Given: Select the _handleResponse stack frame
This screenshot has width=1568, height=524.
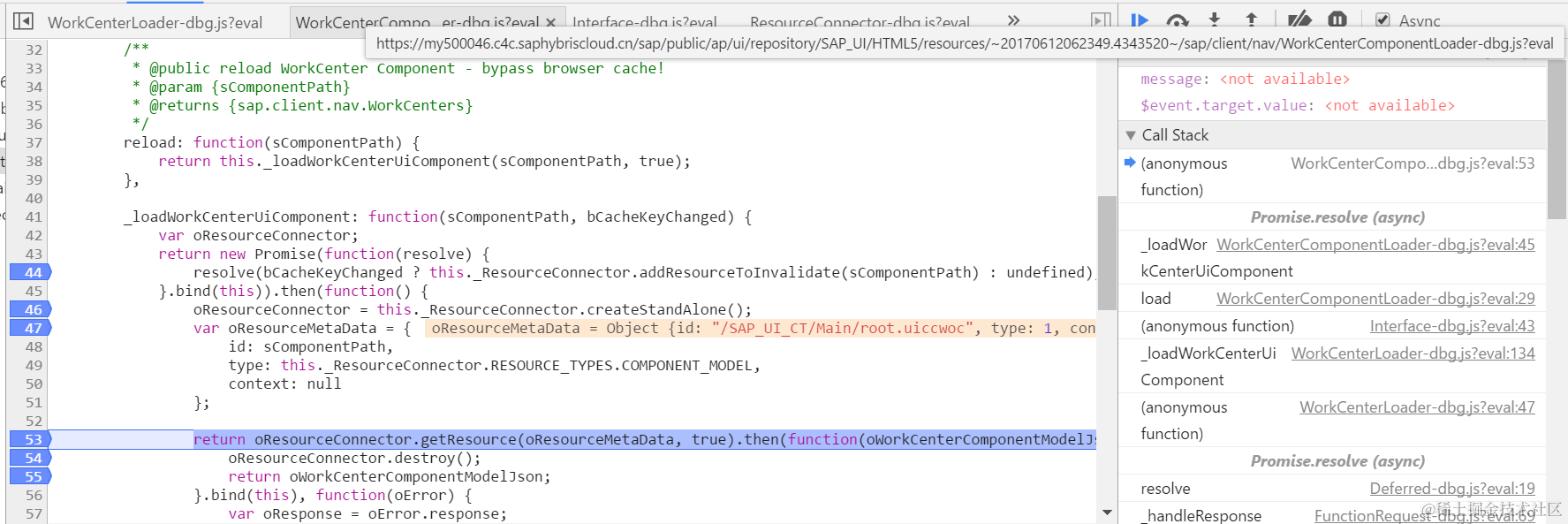Looking at the screenshot, I should (x=1334, y=515).
